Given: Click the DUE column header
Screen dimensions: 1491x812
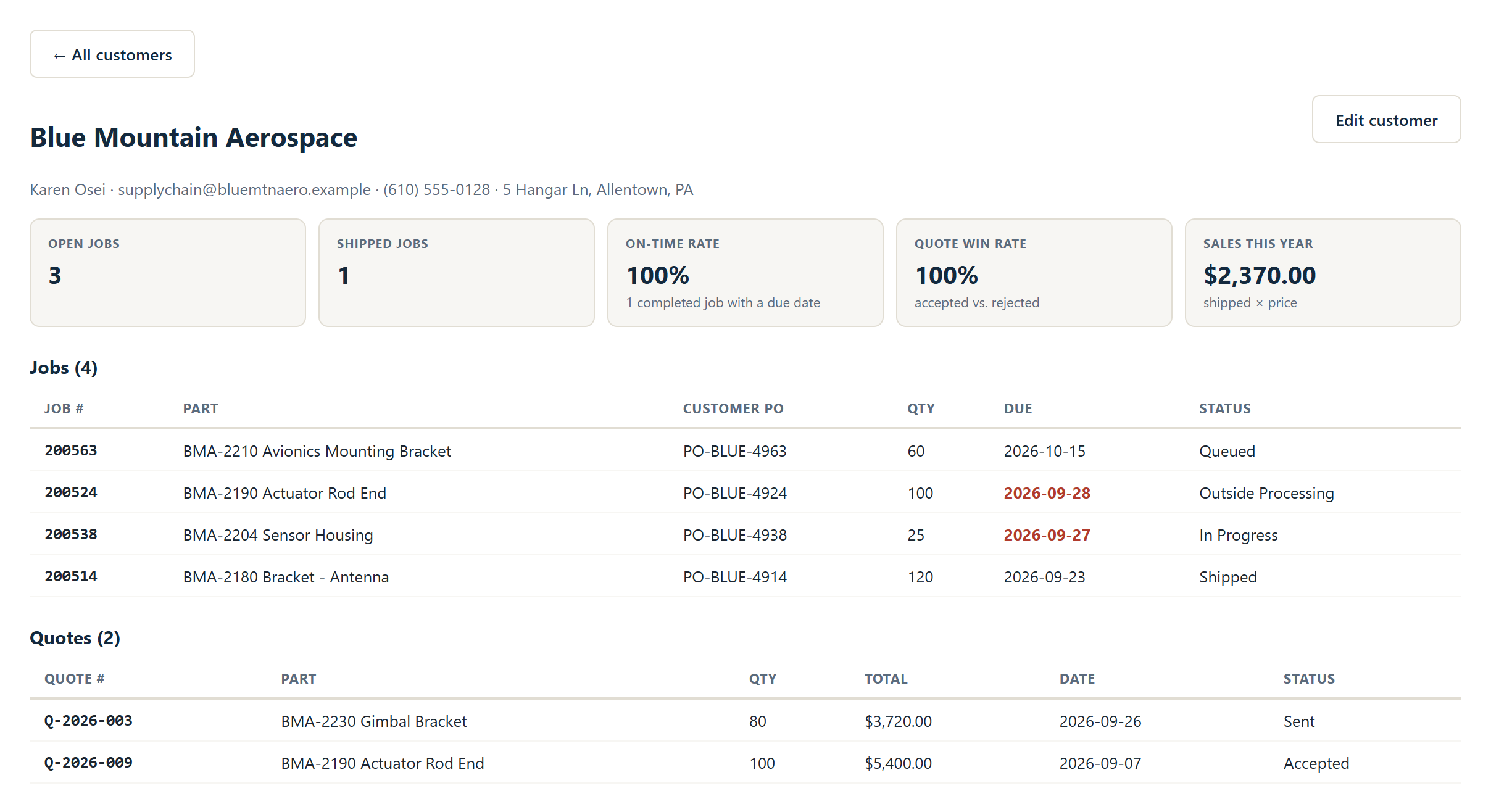Looking at the screenshot, I should click(x=1018, y=408).
